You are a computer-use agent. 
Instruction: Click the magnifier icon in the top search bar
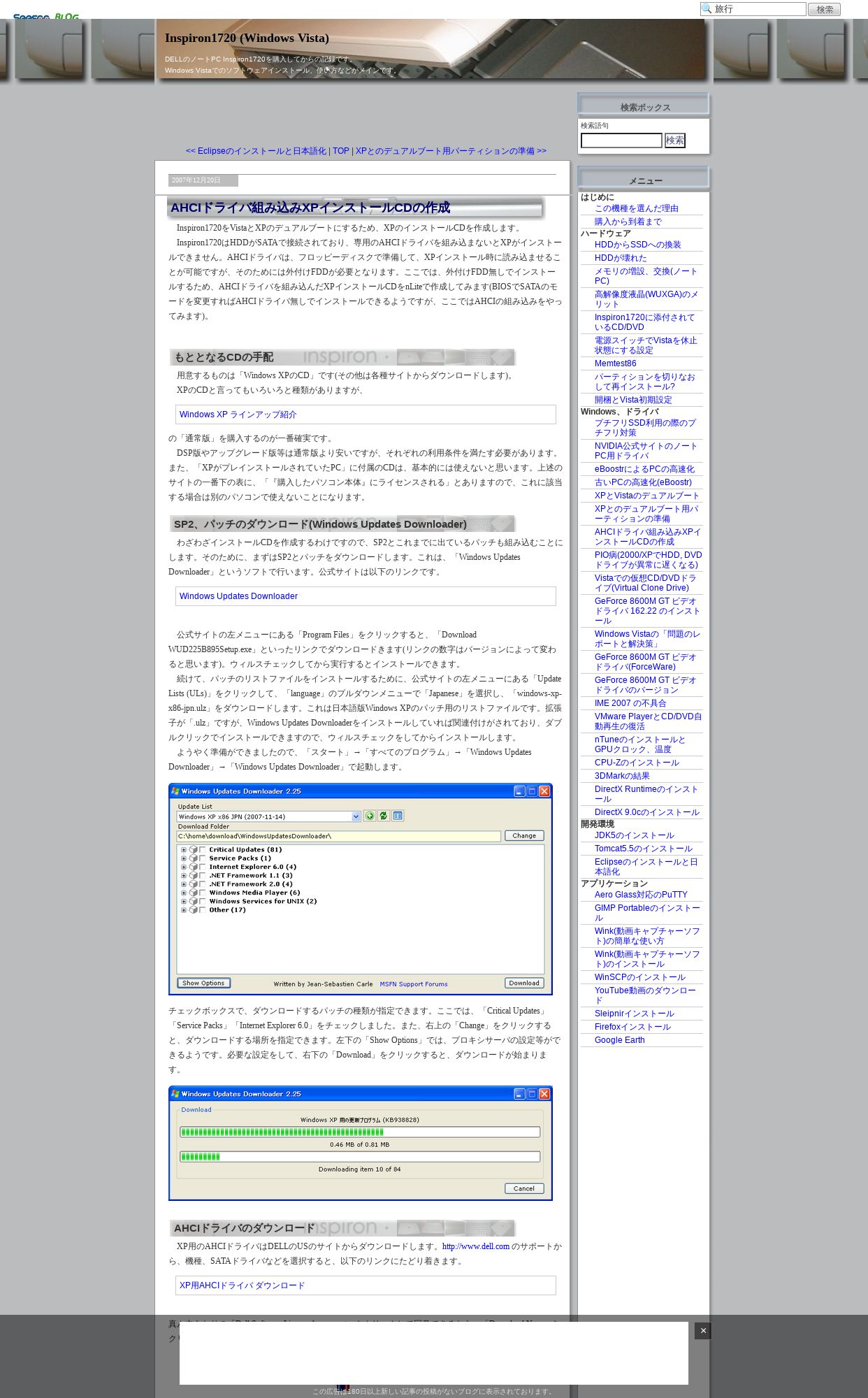[x=707, y=9]
